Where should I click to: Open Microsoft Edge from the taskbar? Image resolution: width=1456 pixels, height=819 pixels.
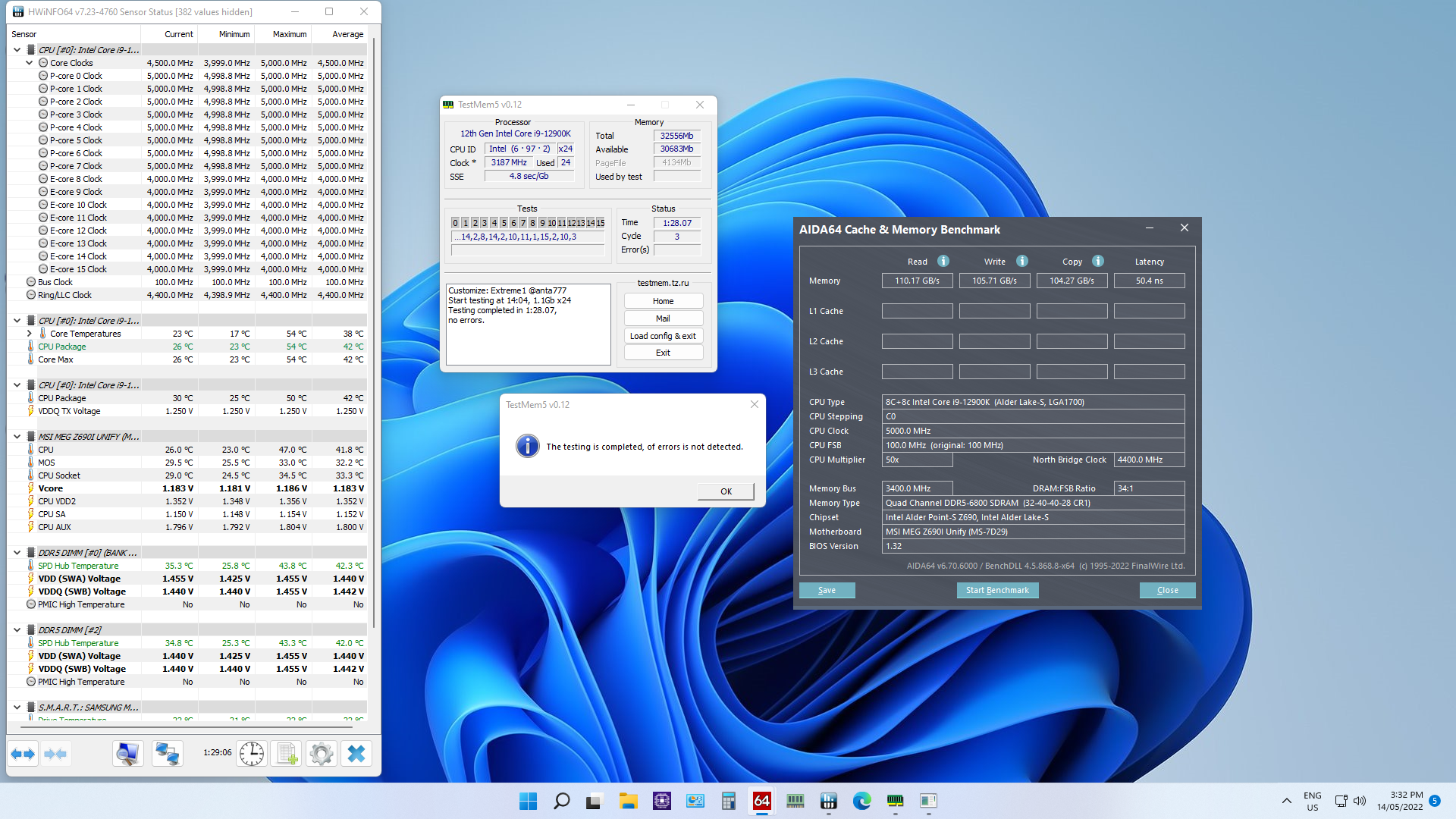pyautogui.click(x=861, y=801)
